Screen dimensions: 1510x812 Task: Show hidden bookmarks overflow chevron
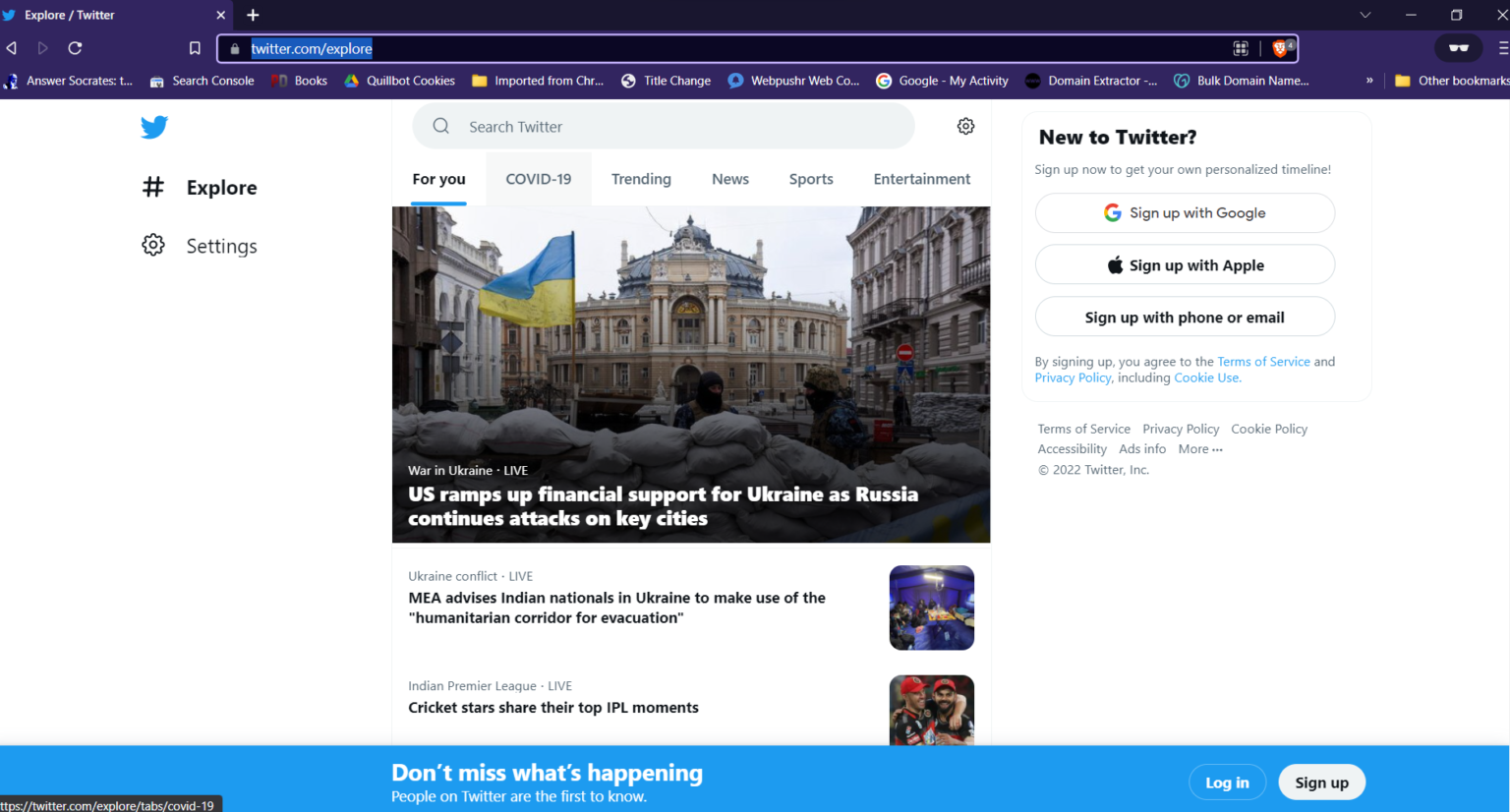1369,81
